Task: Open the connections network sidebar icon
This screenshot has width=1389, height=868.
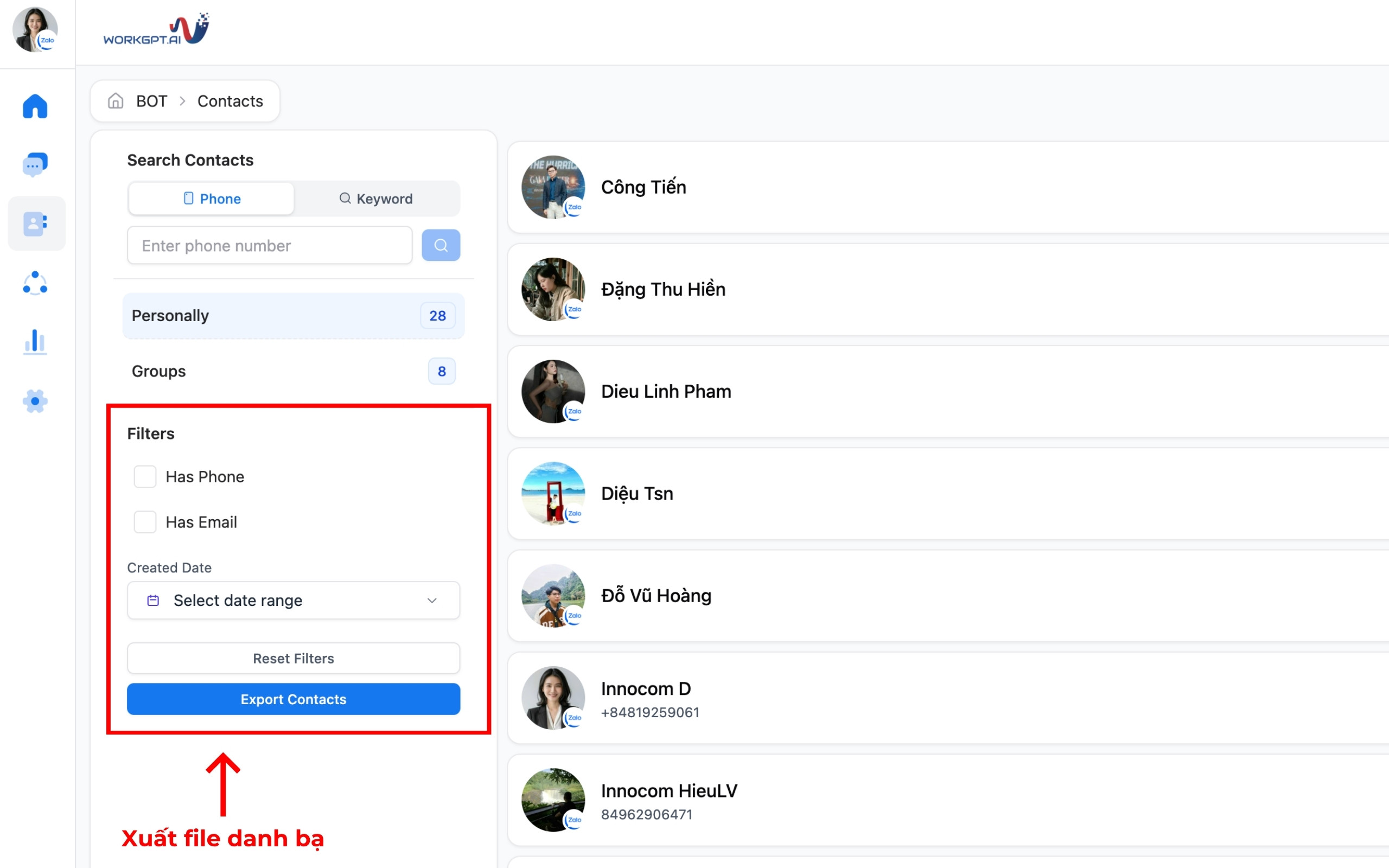Action: click(35, 283)
